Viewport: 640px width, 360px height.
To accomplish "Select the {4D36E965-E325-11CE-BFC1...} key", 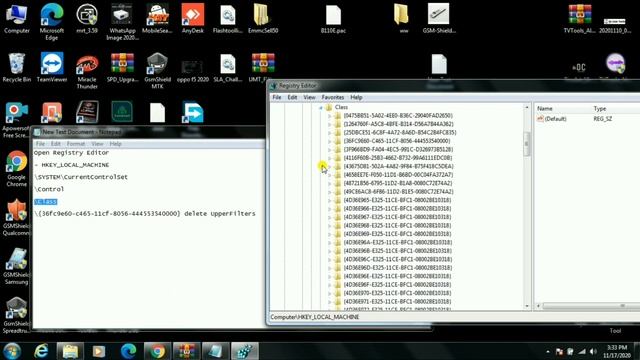I will pyautogui.click(x=397, y=200).
